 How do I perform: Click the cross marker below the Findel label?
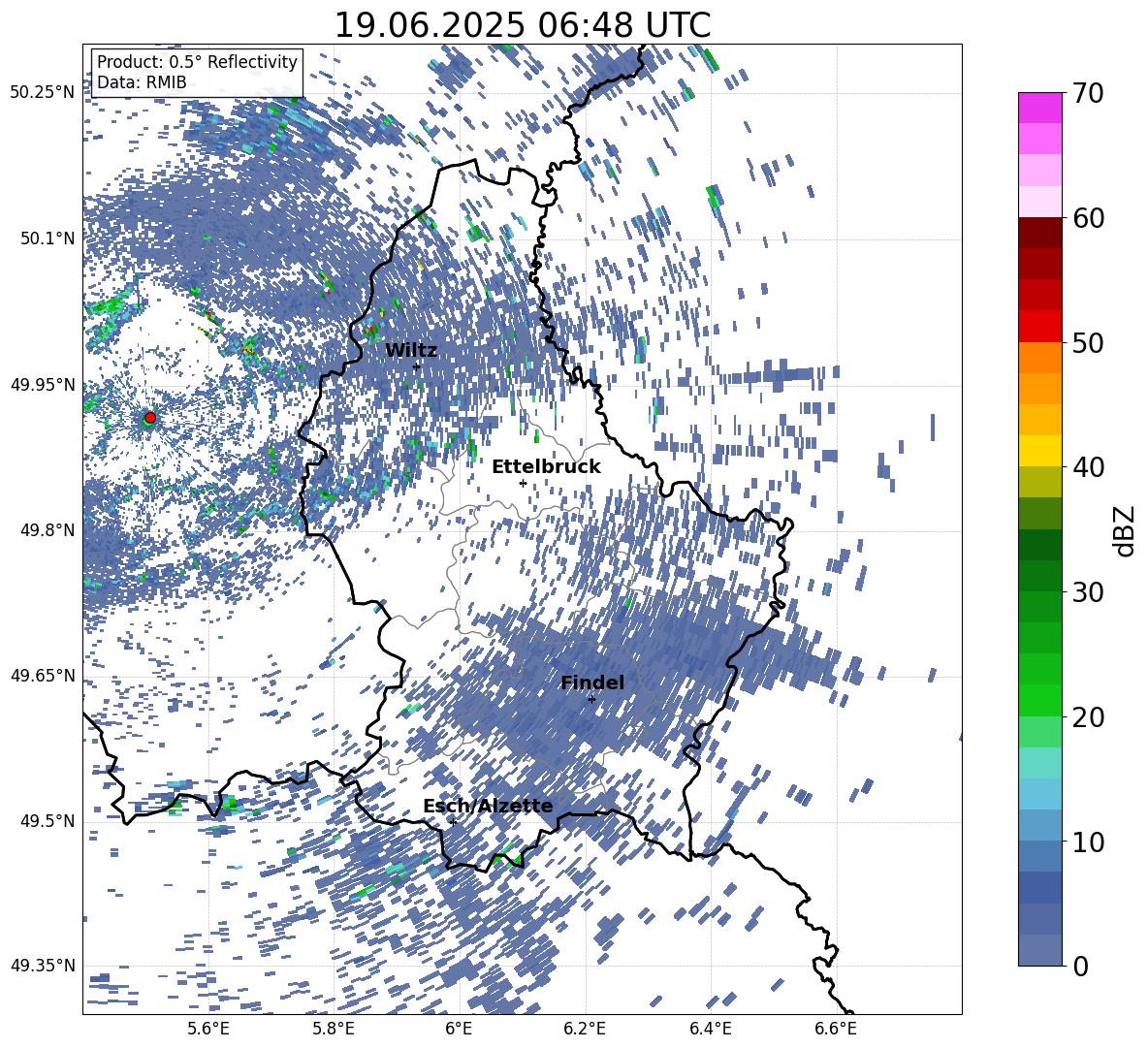591,699
